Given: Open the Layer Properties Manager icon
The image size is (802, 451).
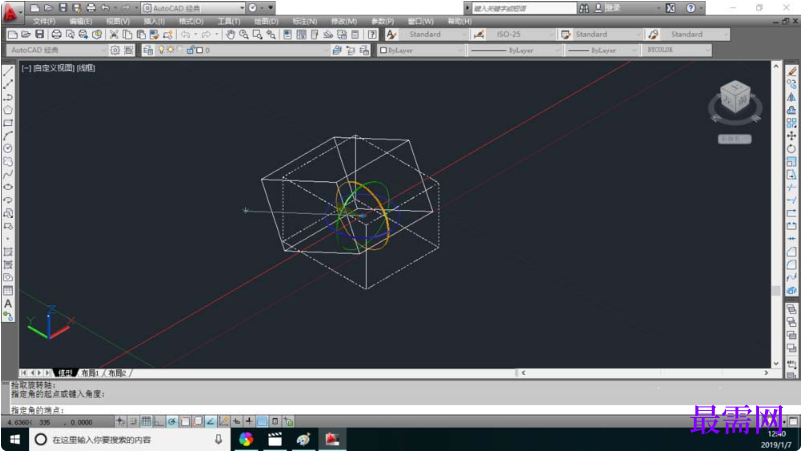Looking at the screenshot, I should pos(148,50).
